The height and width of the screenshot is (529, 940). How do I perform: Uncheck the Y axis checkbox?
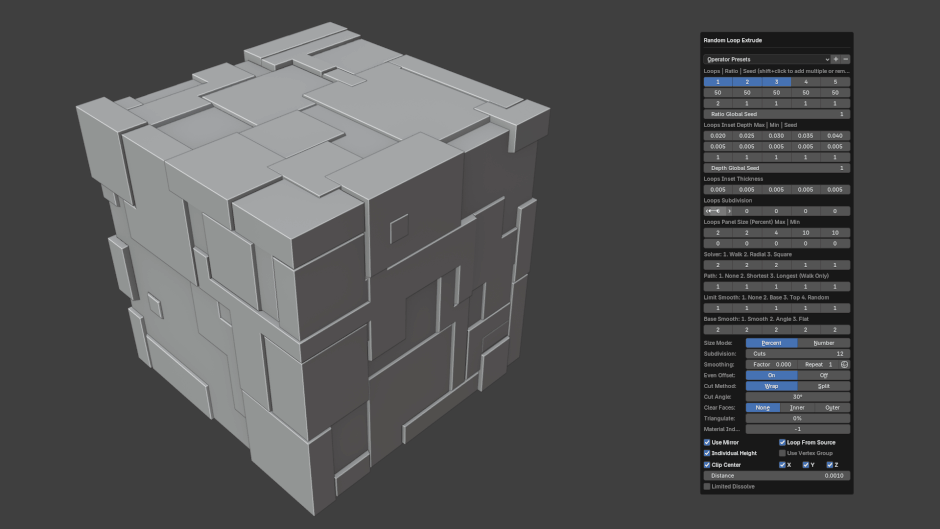click(806, 465)
